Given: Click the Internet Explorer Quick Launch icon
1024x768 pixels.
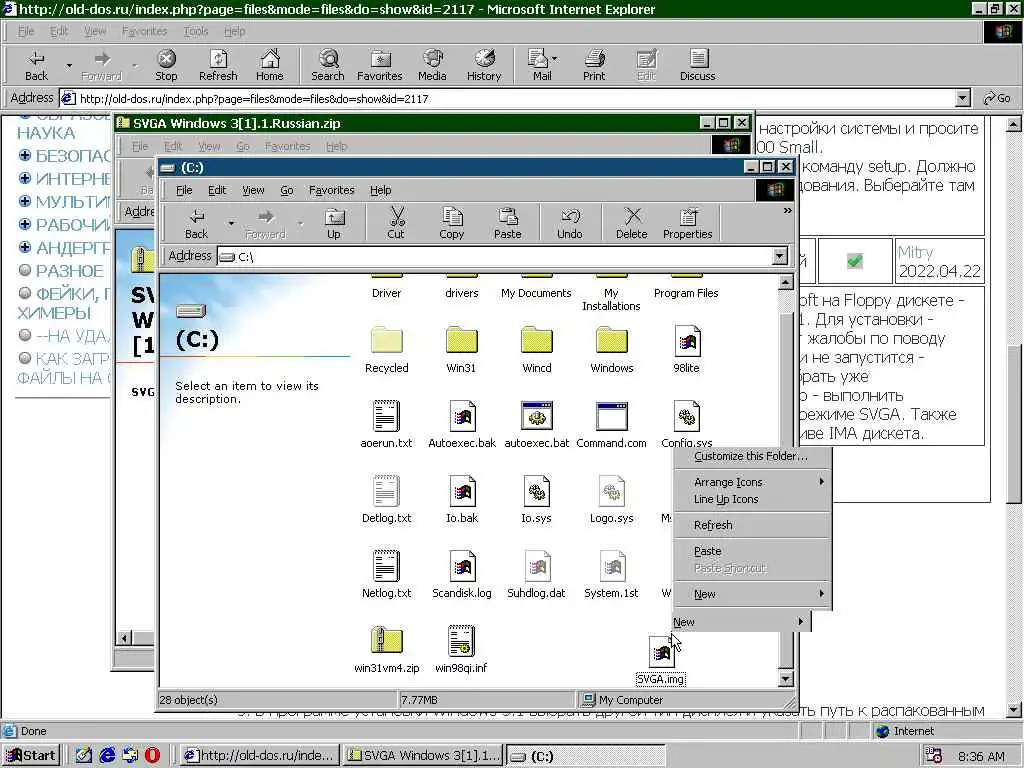Looking at the screenshot, I should click(107, 755).
